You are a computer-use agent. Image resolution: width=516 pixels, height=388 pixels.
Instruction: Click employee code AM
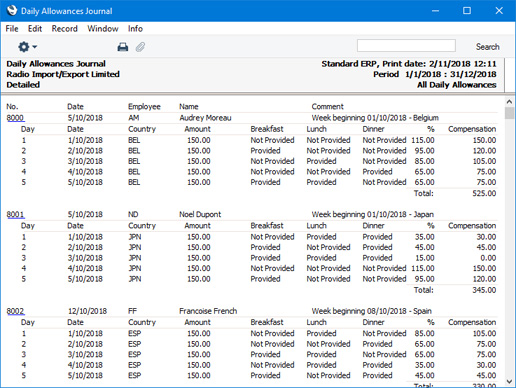click(134, 118)
